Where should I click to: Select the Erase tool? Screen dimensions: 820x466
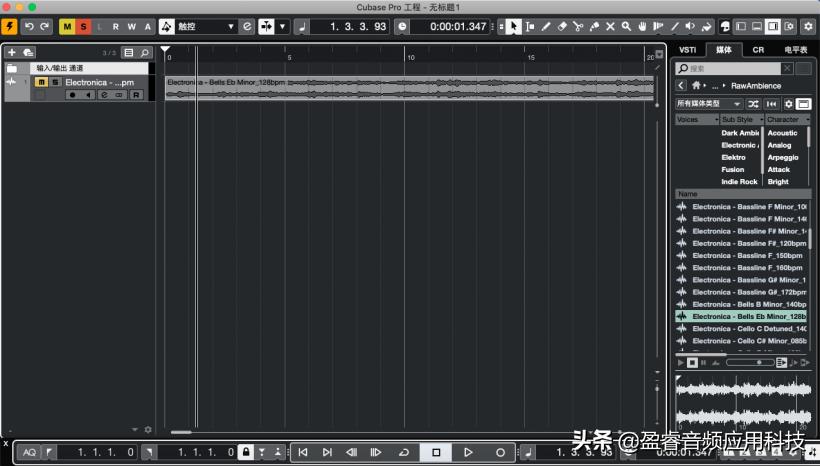[x=562, y=27]
